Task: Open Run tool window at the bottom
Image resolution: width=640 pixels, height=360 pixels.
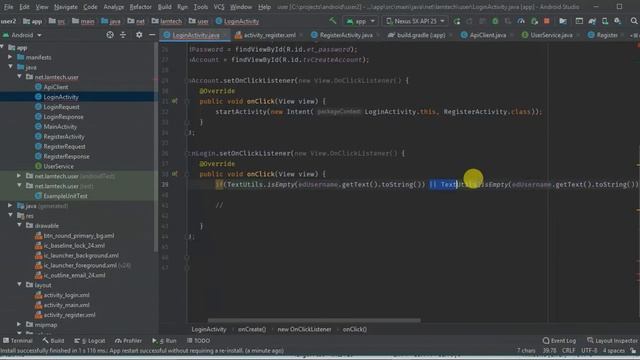Action: [x=164, y=340]
